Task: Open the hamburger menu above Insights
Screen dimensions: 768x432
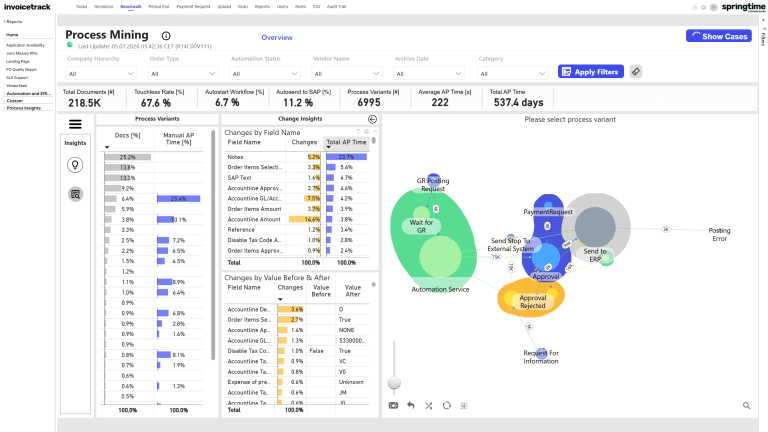Action: (75, 124)
